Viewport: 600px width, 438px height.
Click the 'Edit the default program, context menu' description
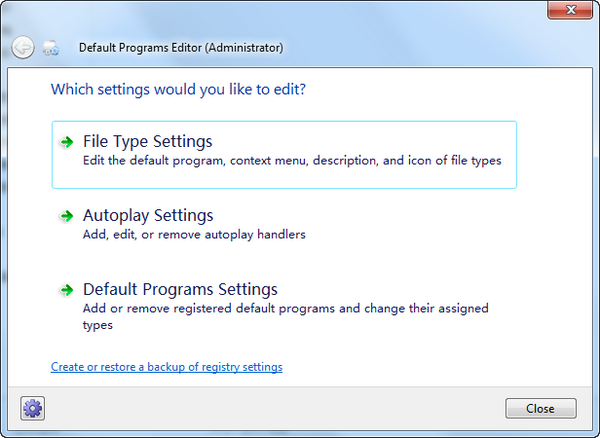click(291, 160)
